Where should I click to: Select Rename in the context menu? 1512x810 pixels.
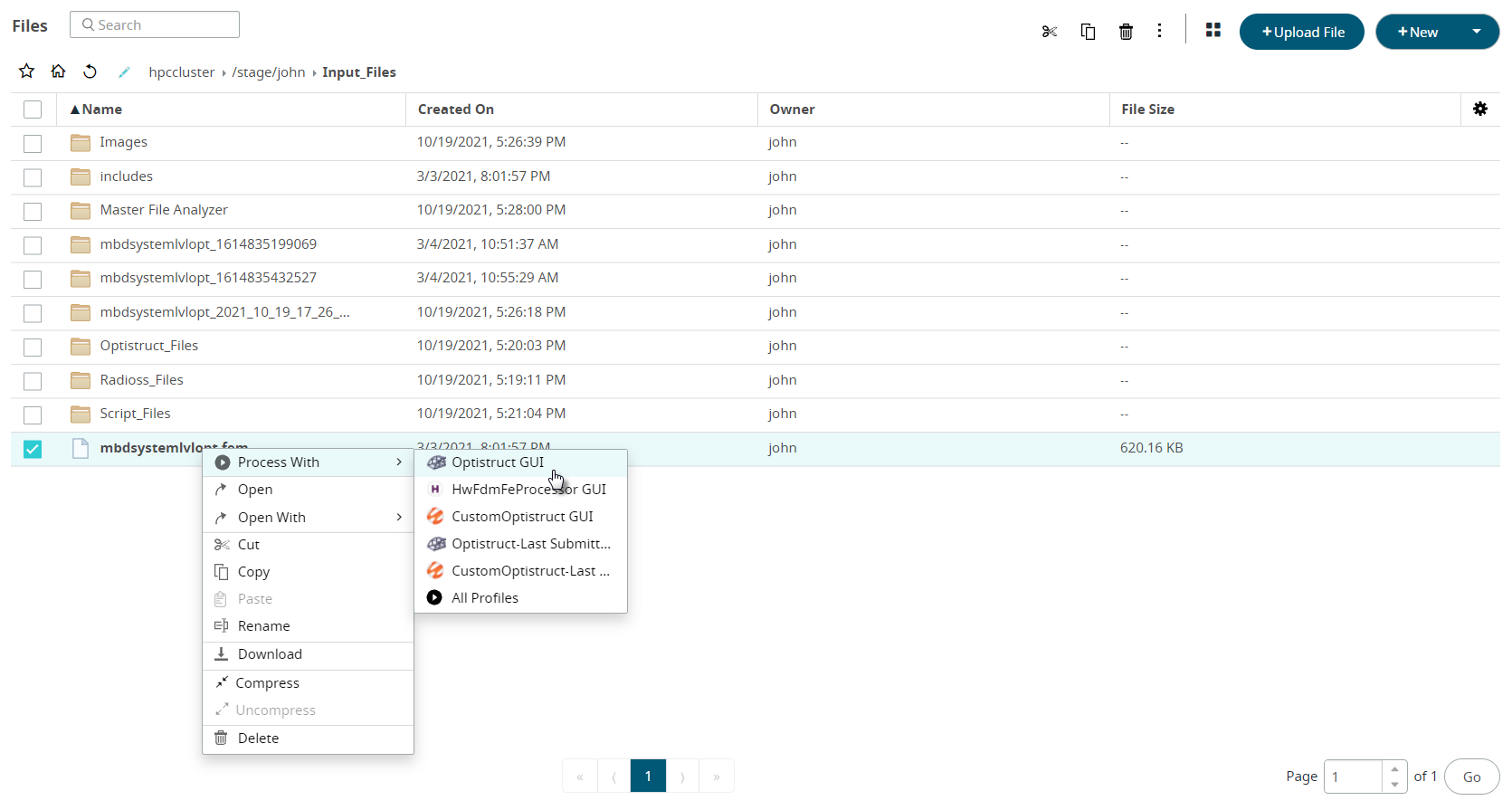(x=308, y=626)
